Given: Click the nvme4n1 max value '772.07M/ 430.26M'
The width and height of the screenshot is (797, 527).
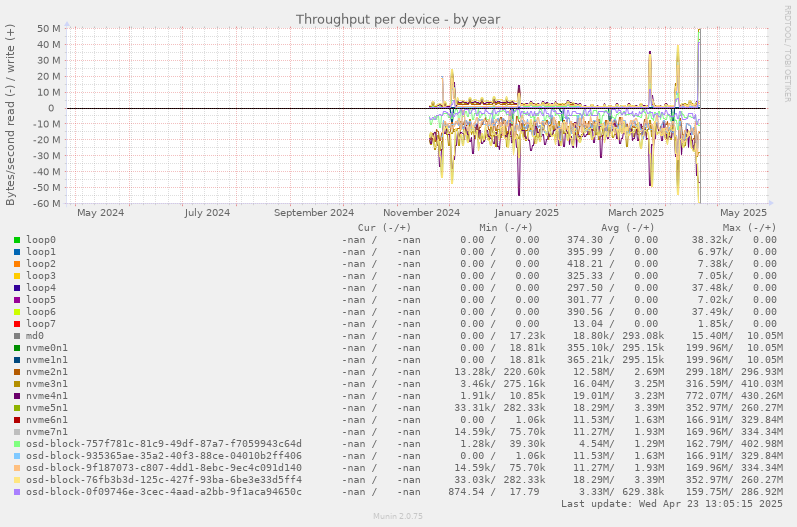Looking at the screenshot, I should click(737, 396).
